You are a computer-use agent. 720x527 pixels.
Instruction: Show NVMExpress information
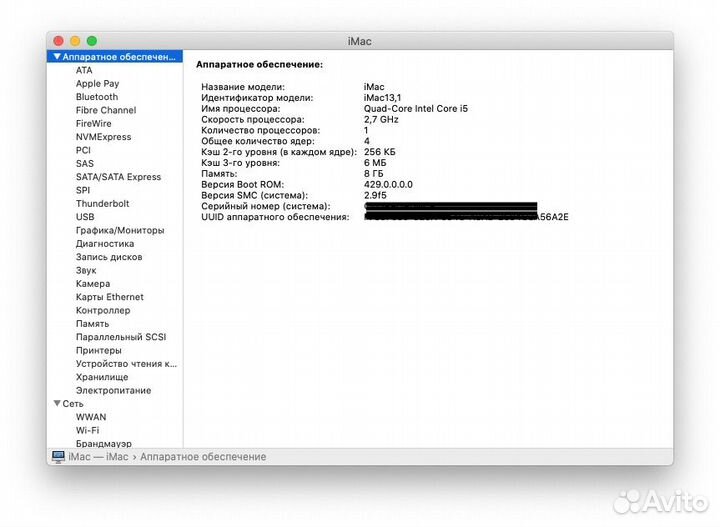point(103,137)
